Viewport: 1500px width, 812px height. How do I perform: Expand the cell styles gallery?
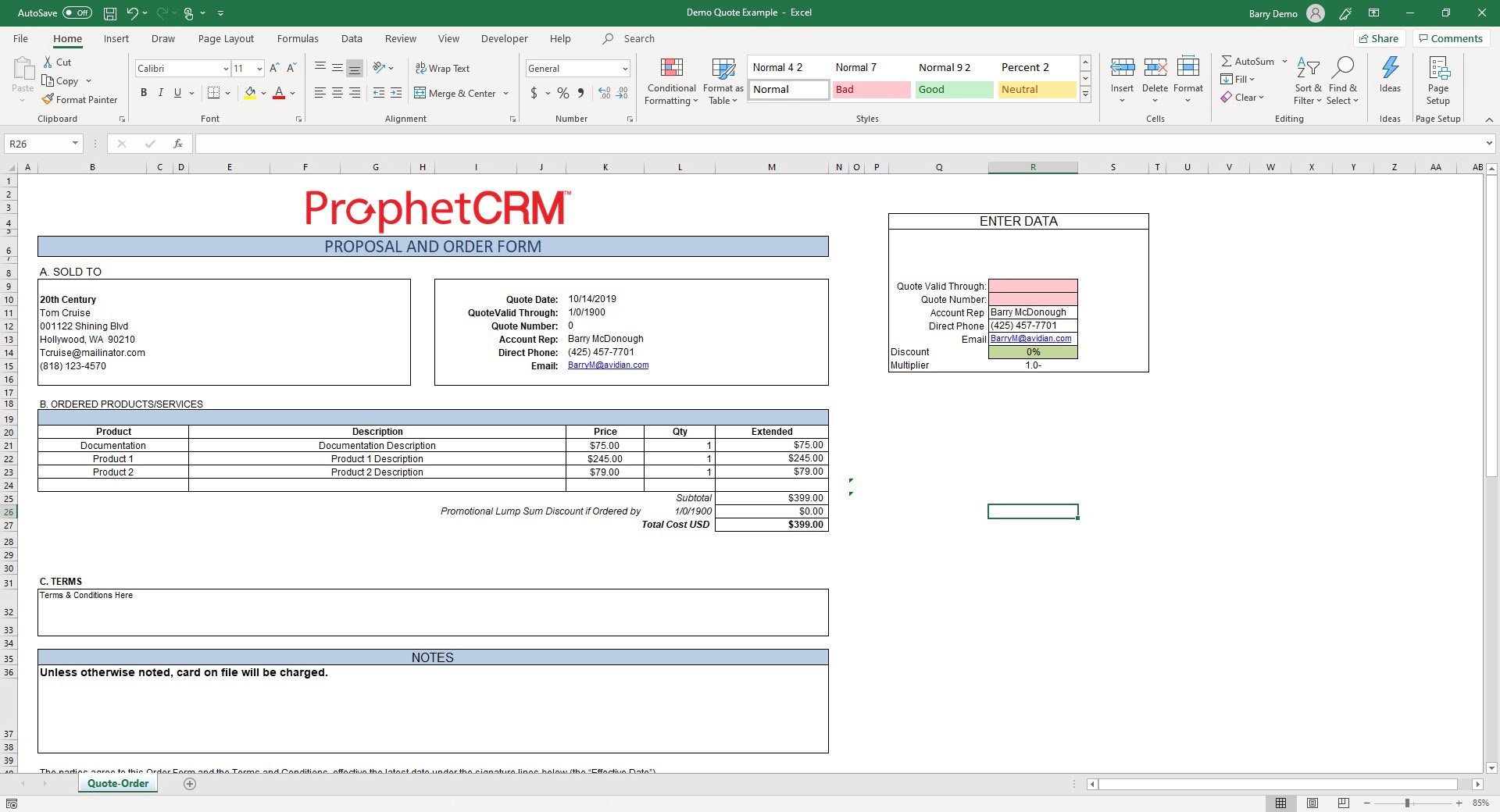coord(1085,94)
